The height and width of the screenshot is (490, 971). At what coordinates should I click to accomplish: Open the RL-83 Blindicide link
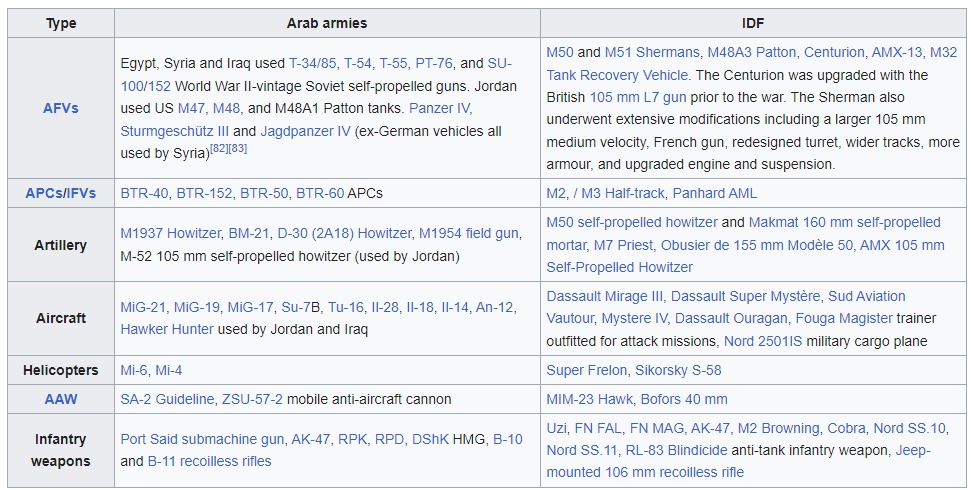coord(676,450)
